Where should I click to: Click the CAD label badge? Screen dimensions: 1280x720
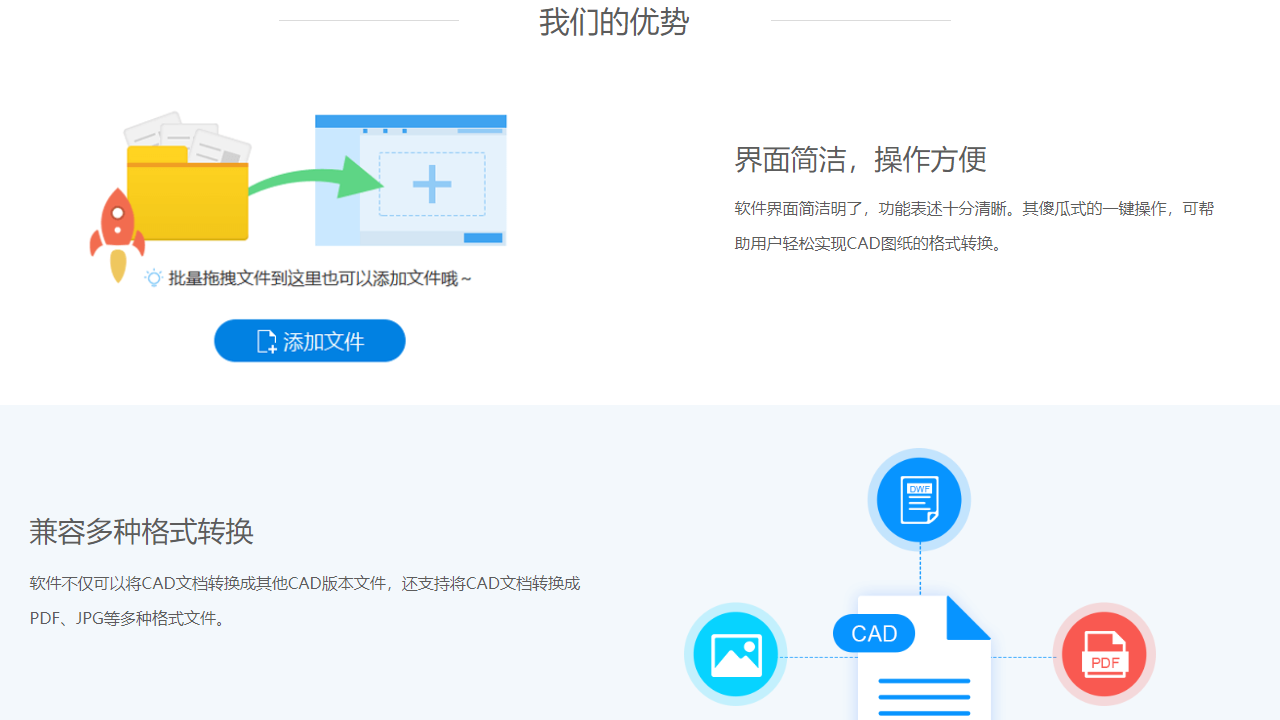(x=873, y=633)
